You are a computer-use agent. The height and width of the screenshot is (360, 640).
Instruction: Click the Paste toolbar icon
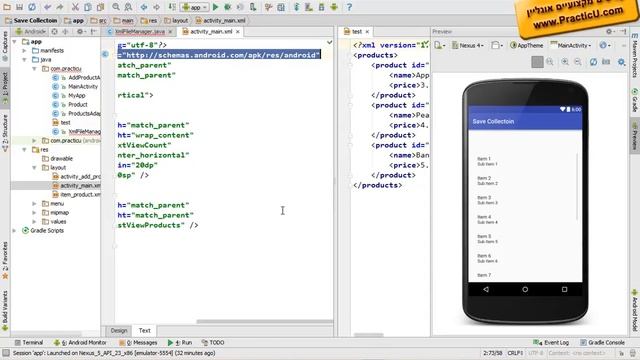point(100,7)
